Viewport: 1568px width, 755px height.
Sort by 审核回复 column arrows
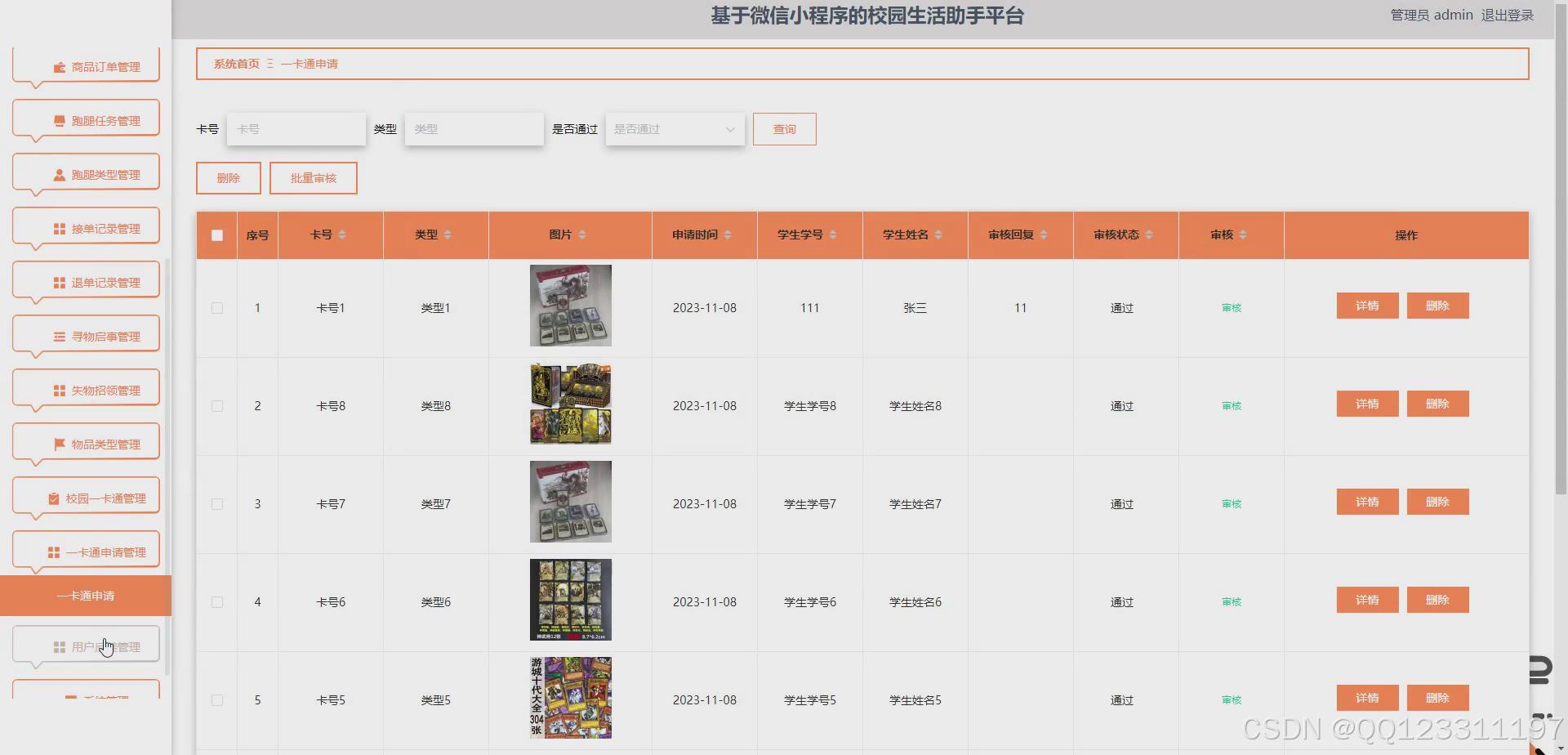1044,235
